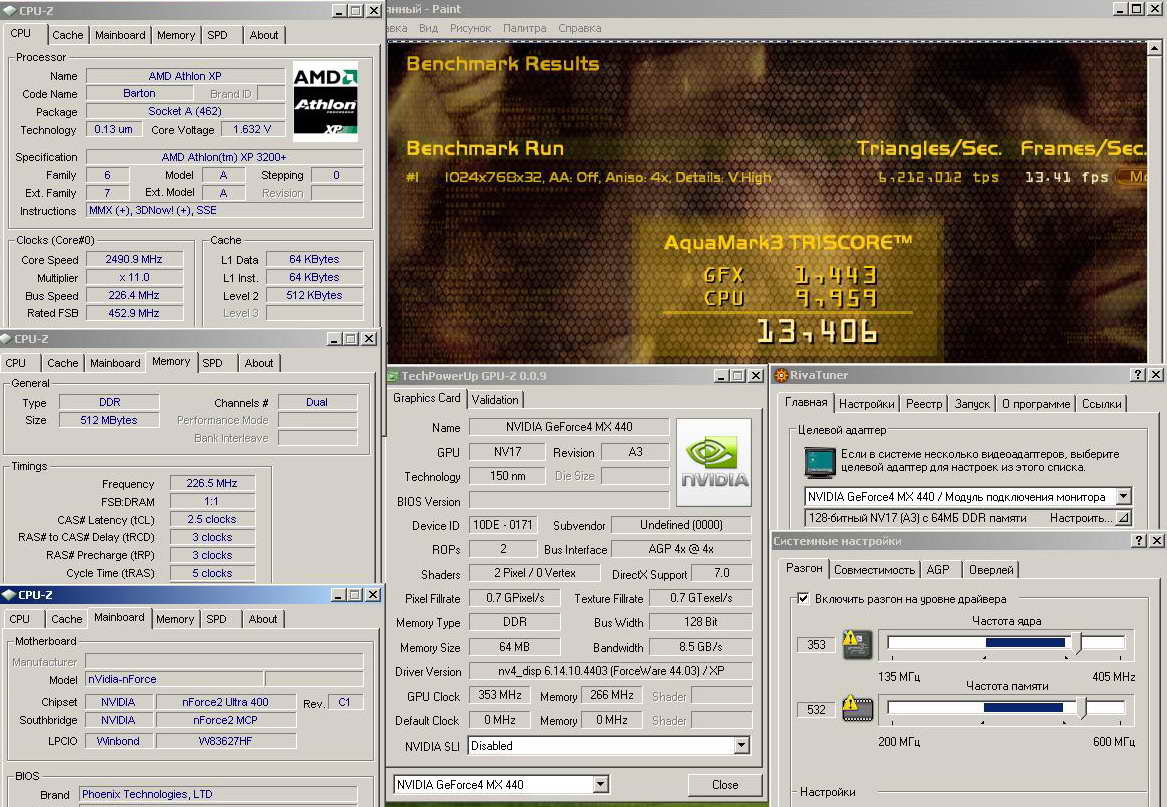This screenshot has height=807, width=1167.
Task: Click the chipset field nForce2 Ultra 400
Action: pos(226,702)
